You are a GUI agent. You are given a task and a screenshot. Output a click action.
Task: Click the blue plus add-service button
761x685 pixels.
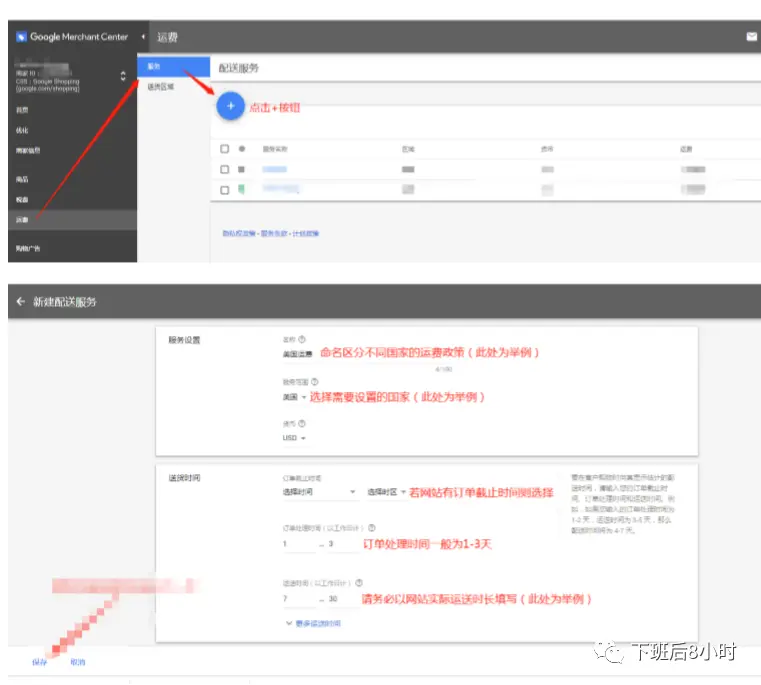[230, 105]
